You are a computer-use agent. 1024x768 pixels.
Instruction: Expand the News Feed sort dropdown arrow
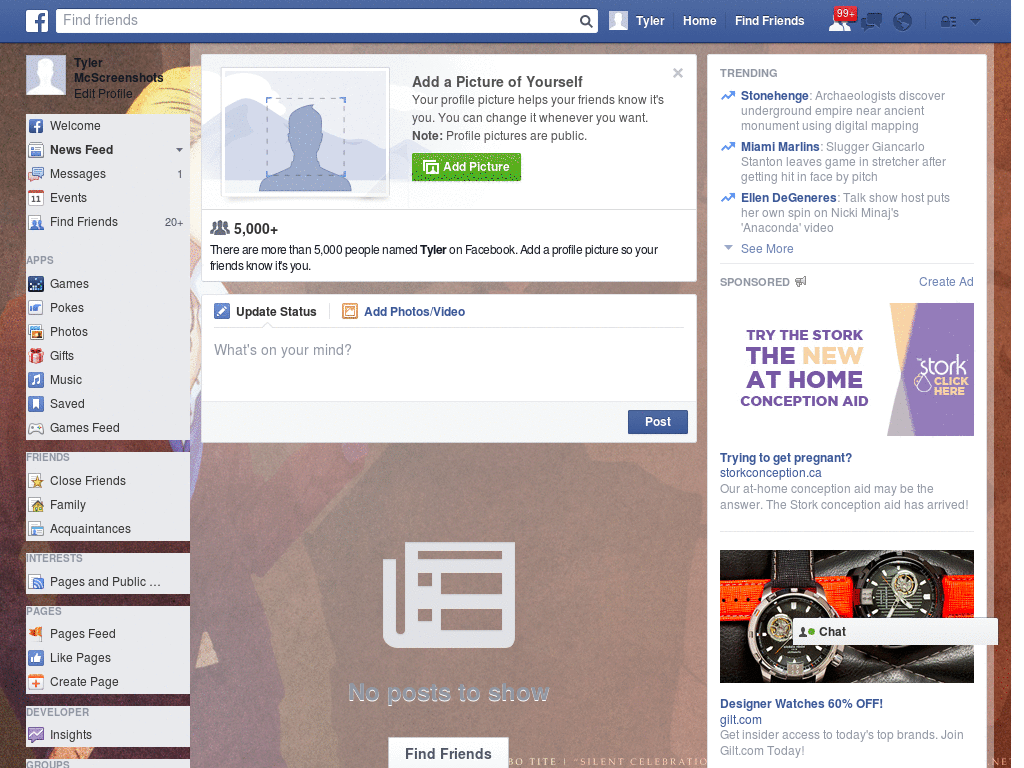point(179,150)
